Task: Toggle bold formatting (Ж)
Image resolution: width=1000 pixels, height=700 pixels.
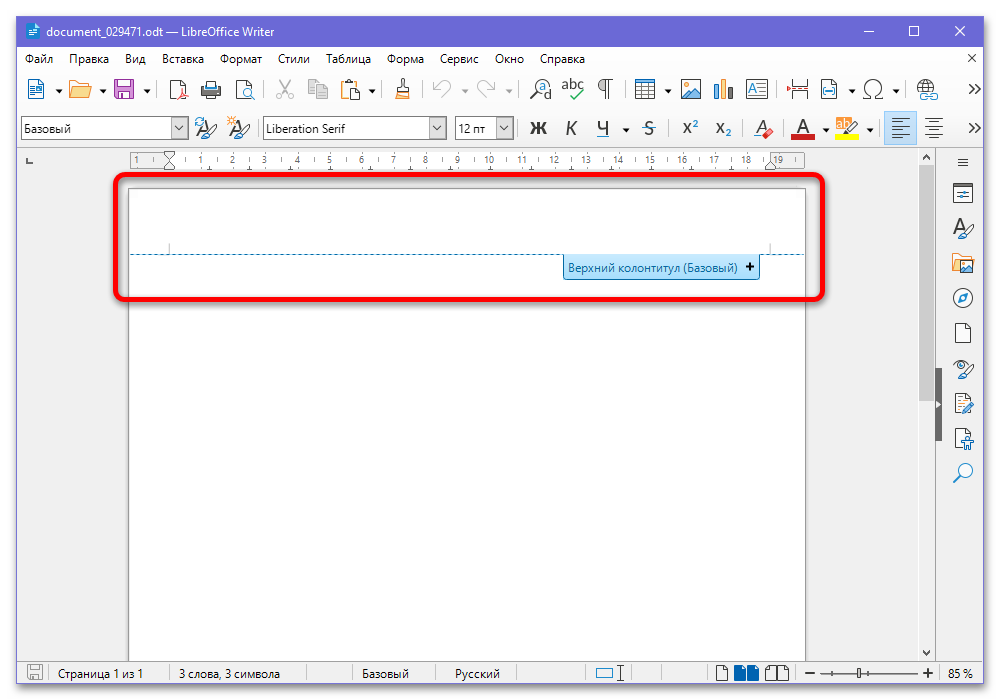Action: (x=538, y=129)
